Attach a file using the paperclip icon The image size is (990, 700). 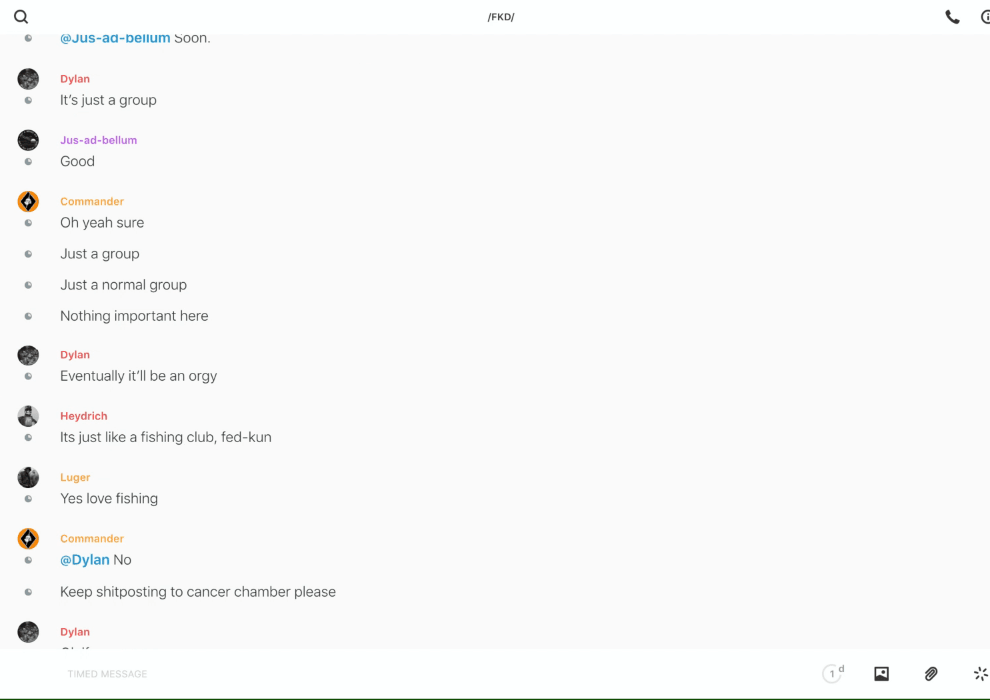pos(931,674)
